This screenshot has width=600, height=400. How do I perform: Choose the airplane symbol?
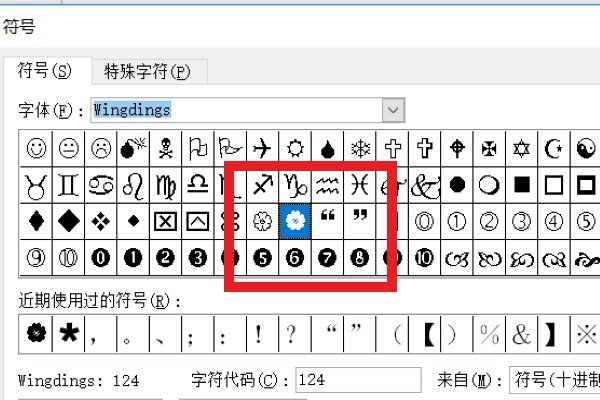tap(262, 148)
